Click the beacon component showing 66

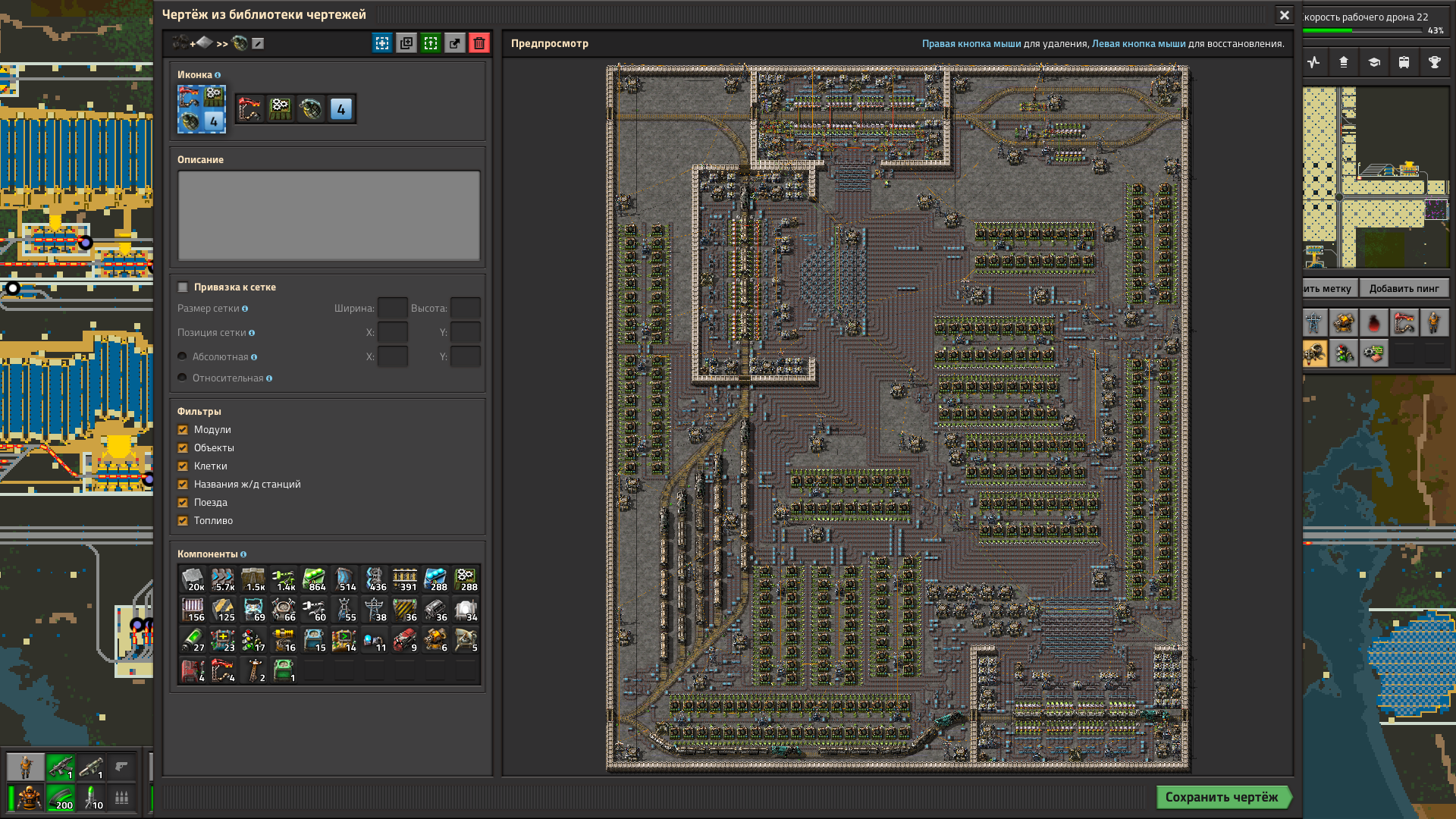[284, 610]
